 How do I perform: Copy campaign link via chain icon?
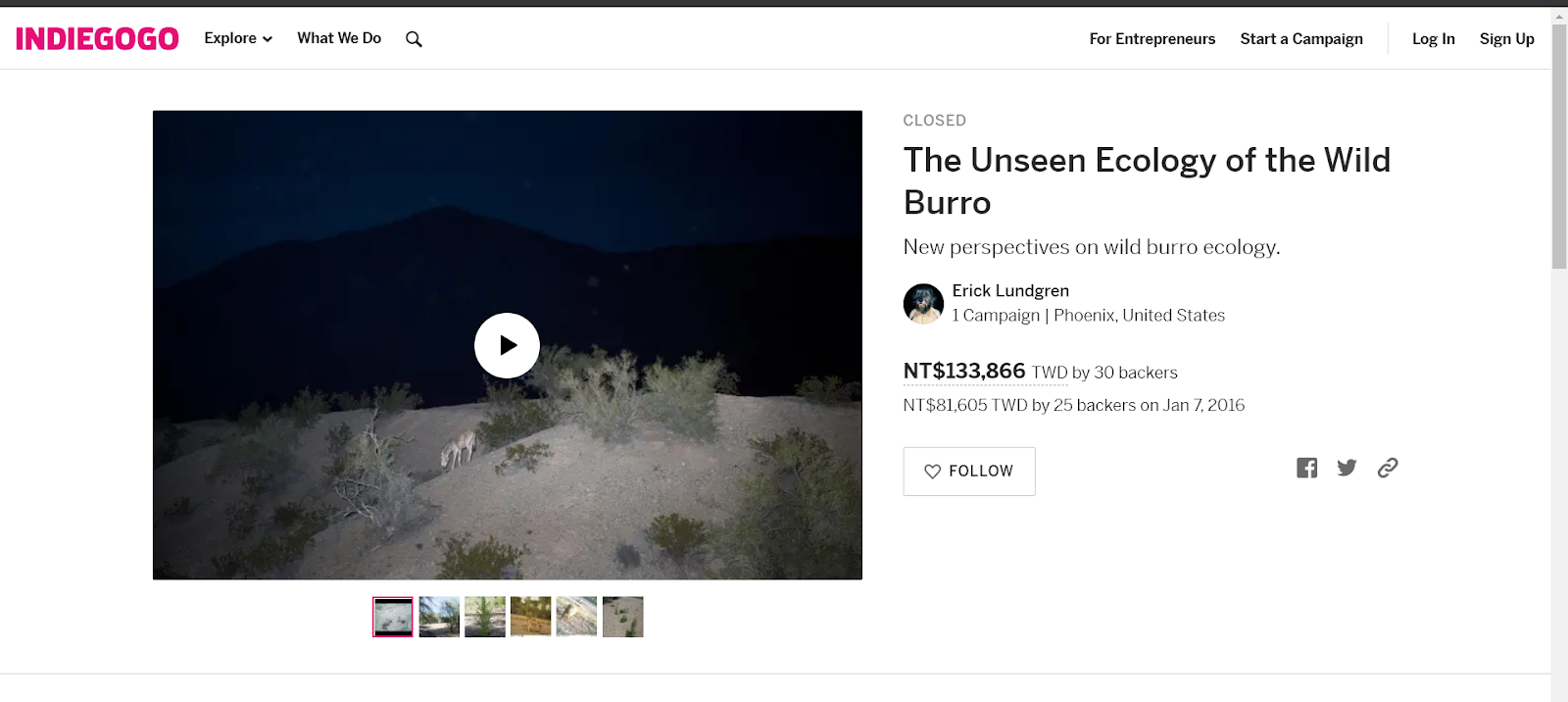(x=1387, y=468)
